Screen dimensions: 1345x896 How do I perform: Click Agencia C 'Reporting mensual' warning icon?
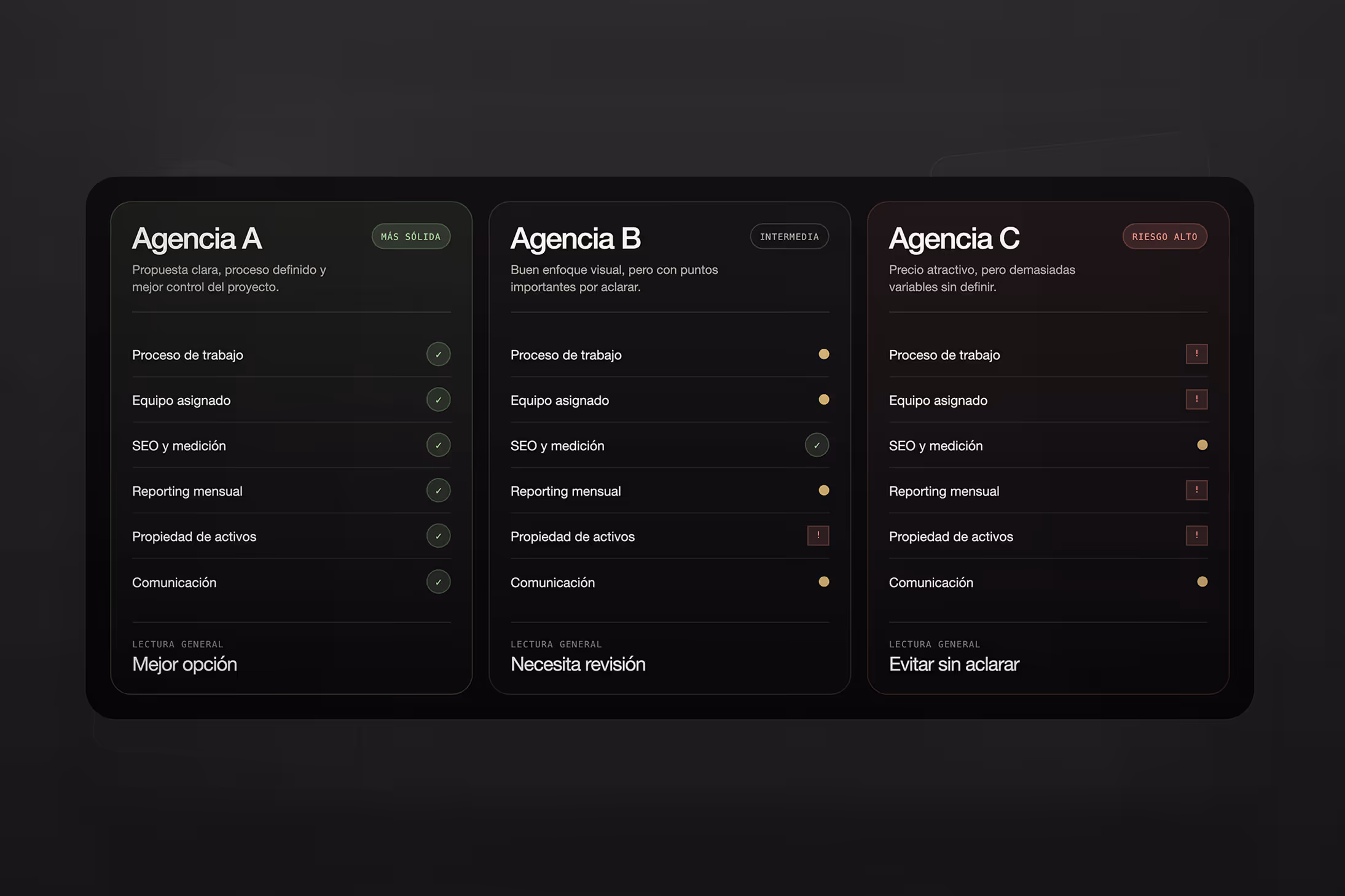(x=1196, y=490)
